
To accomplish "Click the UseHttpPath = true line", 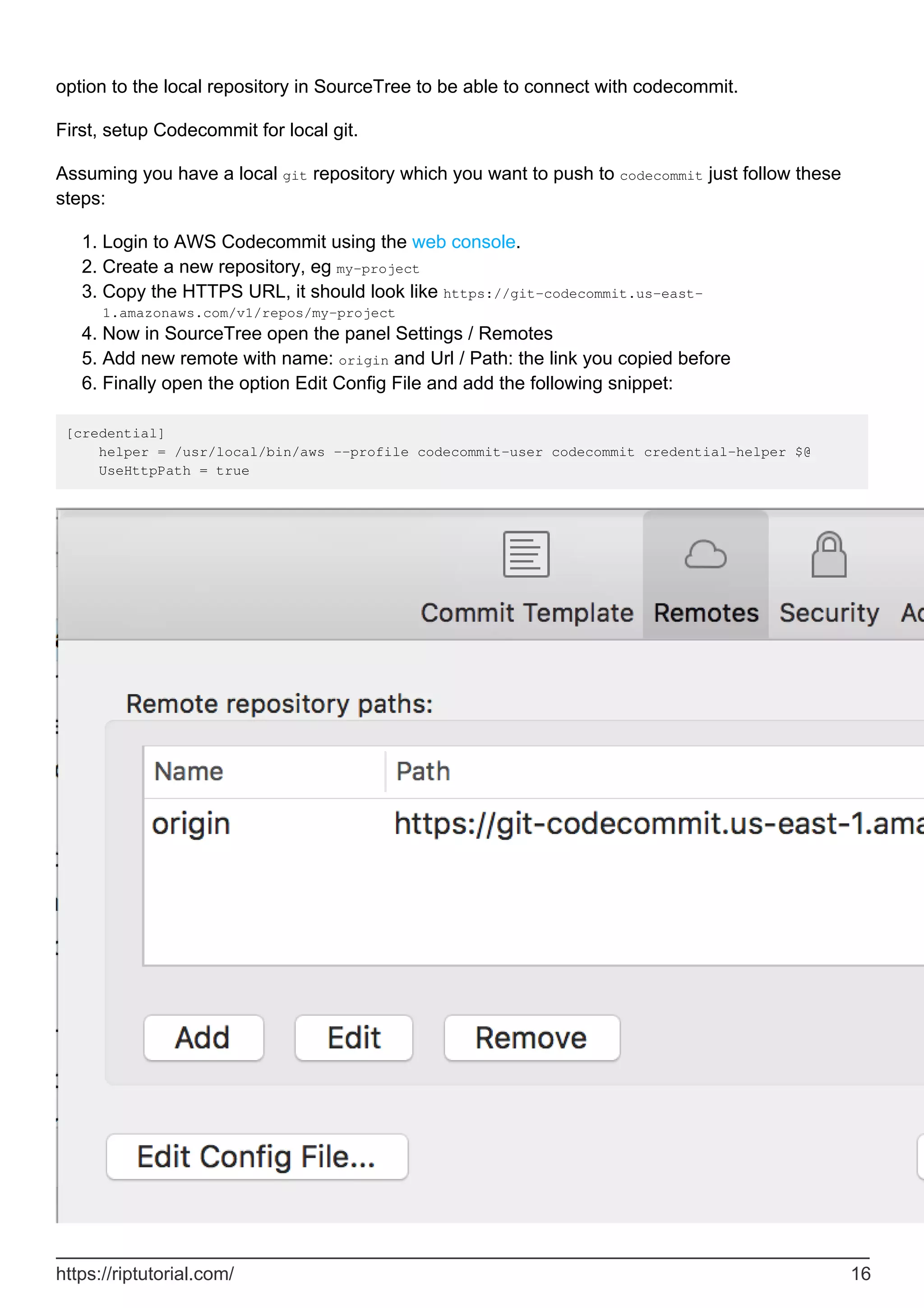I will 174,471.
